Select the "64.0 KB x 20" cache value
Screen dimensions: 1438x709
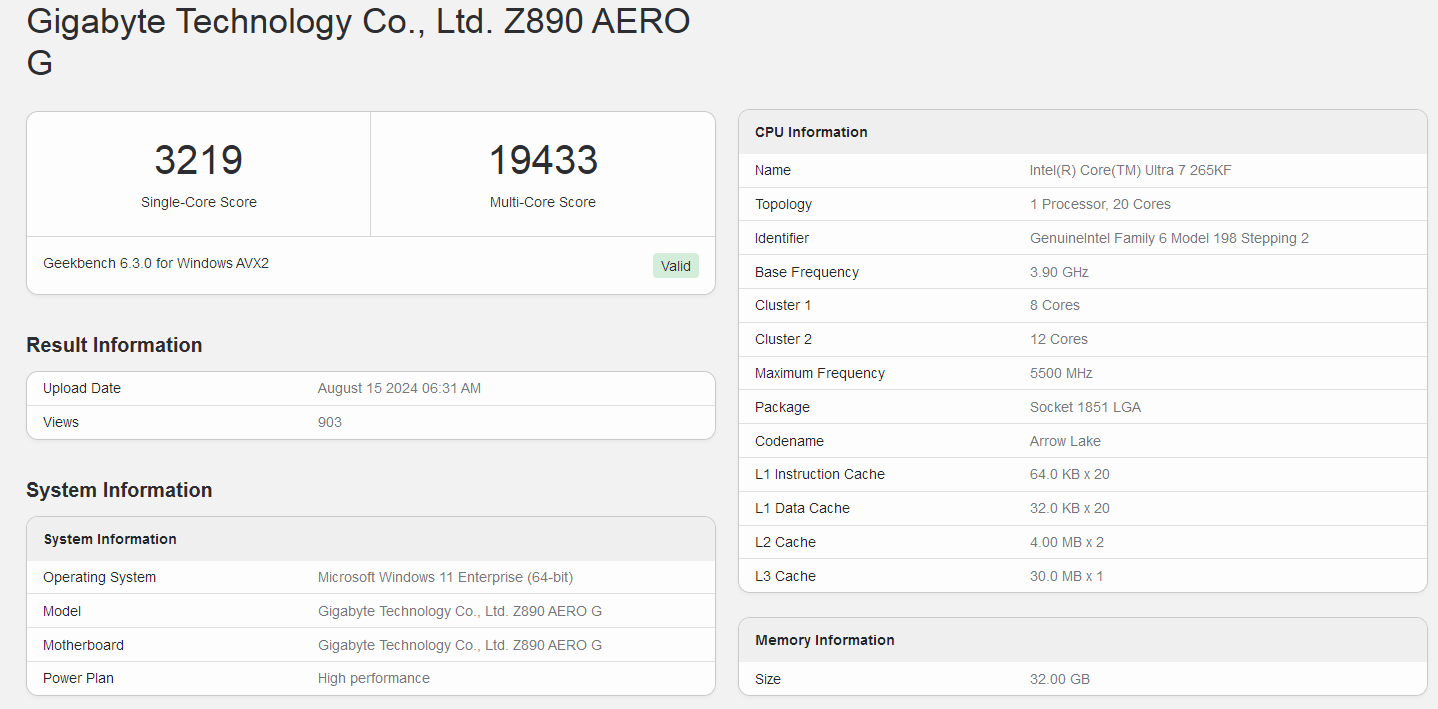pyautogui.click(x=1070, y=474)
